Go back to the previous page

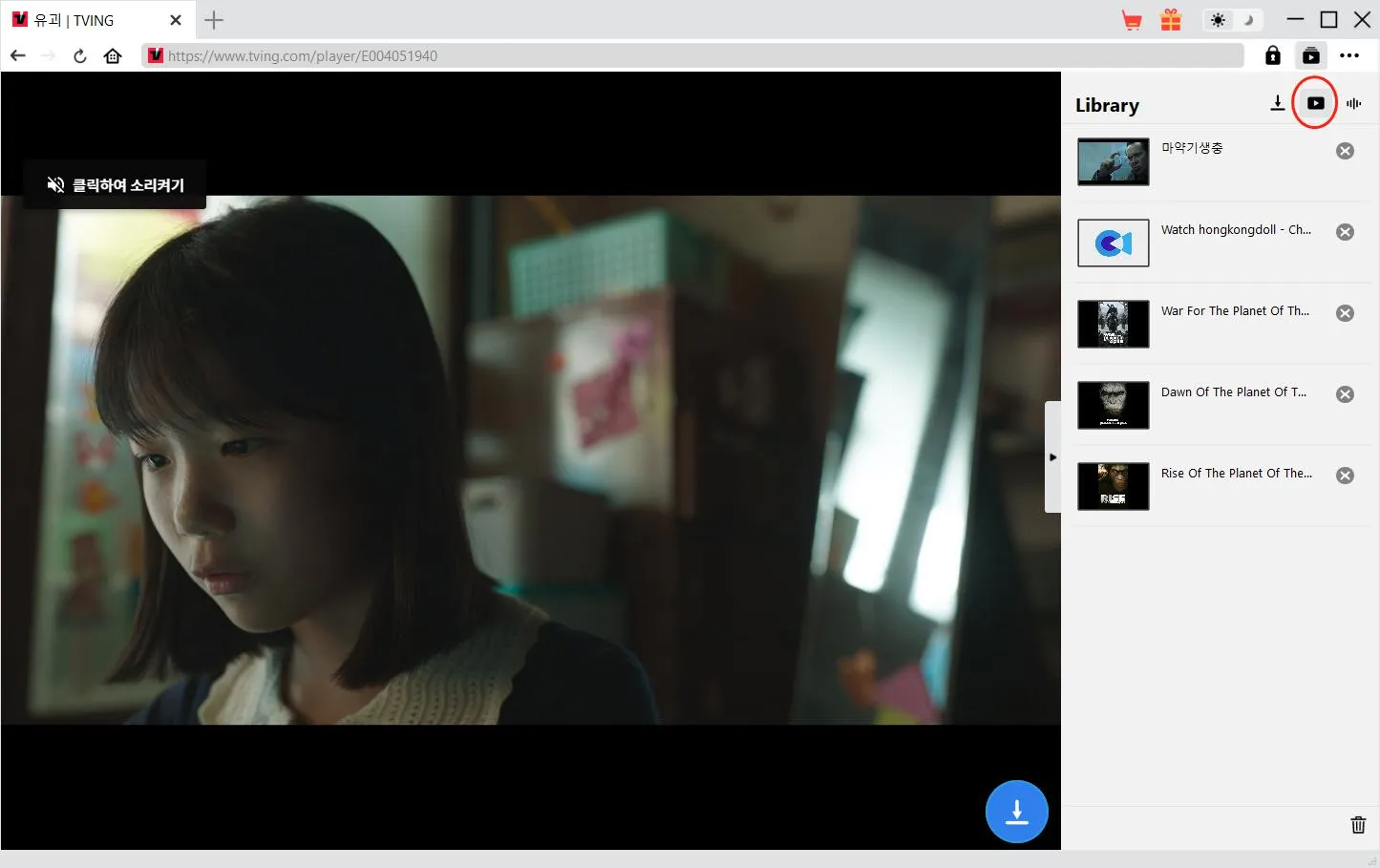[18, 55]
